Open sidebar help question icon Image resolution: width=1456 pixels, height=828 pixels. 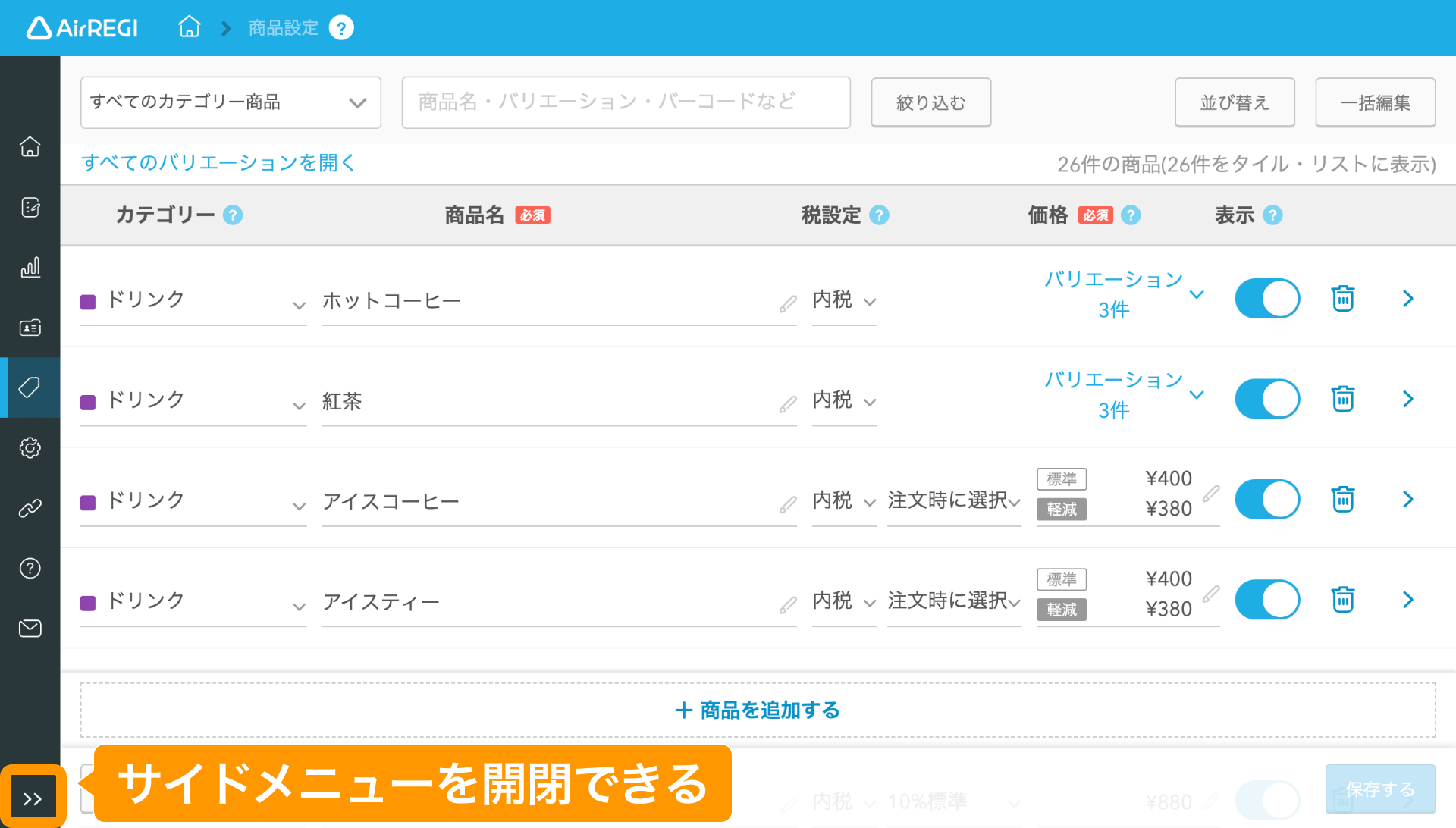tap(30, 568)
